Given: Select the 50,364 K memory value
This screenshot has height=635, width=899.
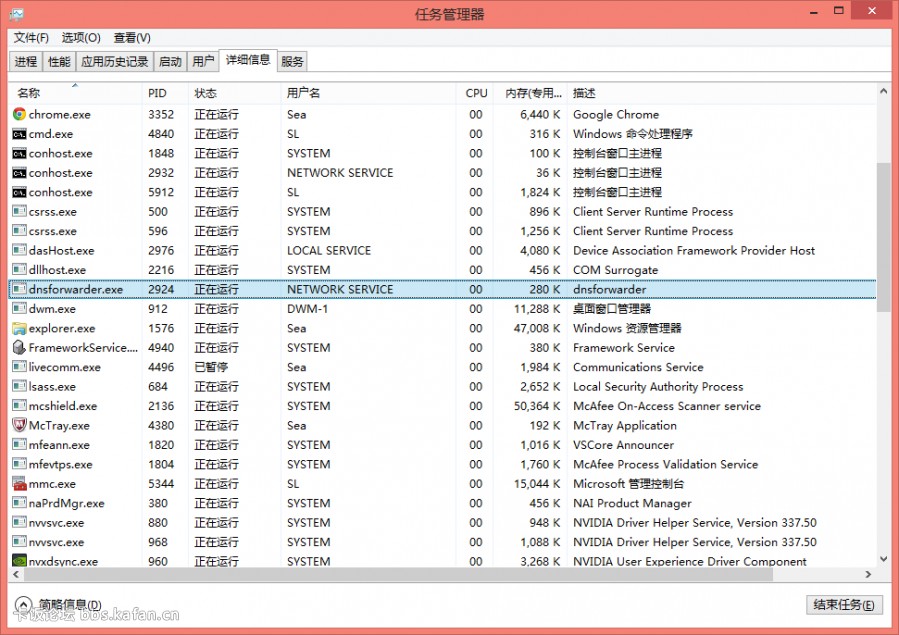Looking at the screenshot, I should 537,406.
